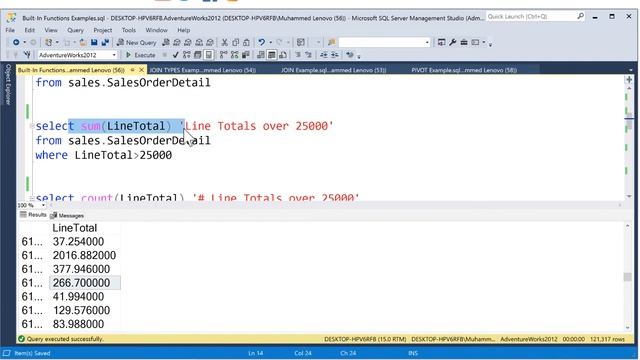
Task: Open the Undo history dropdown arrow
Action: (270, 42)
